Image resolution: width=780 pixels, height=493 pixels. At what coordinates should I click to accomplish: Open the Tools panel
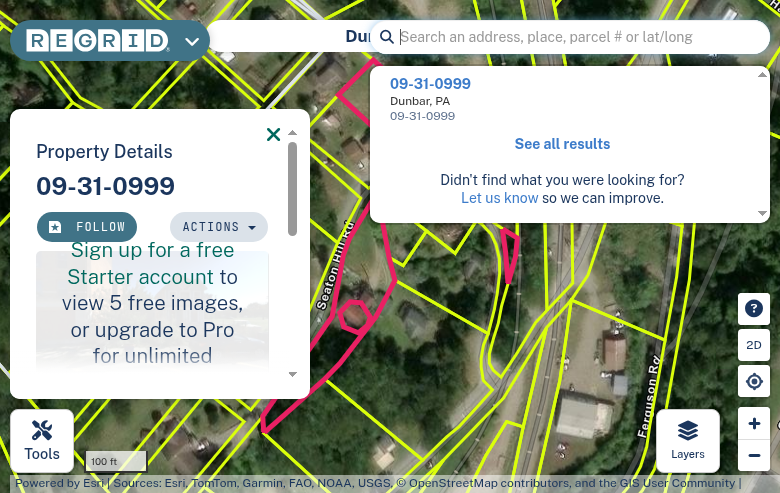(42, 441)
